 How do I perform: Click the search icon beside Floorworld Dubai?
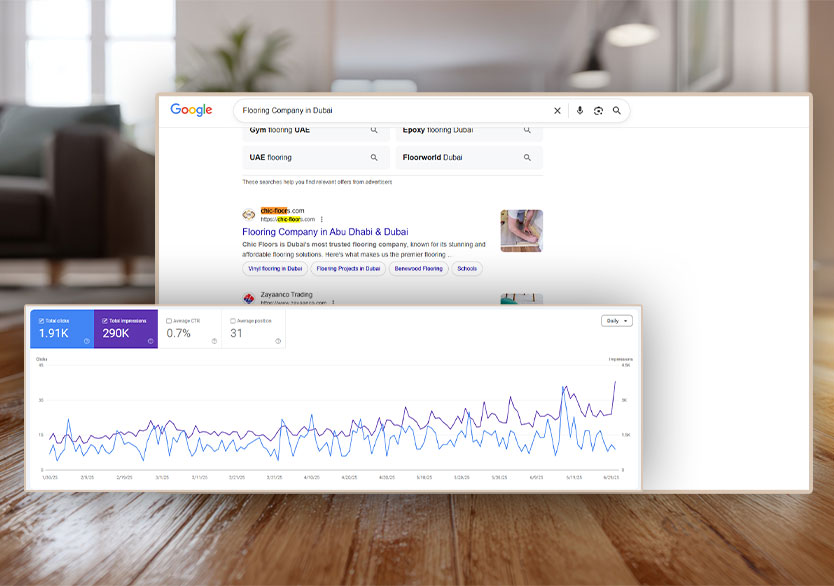[527, 157]
